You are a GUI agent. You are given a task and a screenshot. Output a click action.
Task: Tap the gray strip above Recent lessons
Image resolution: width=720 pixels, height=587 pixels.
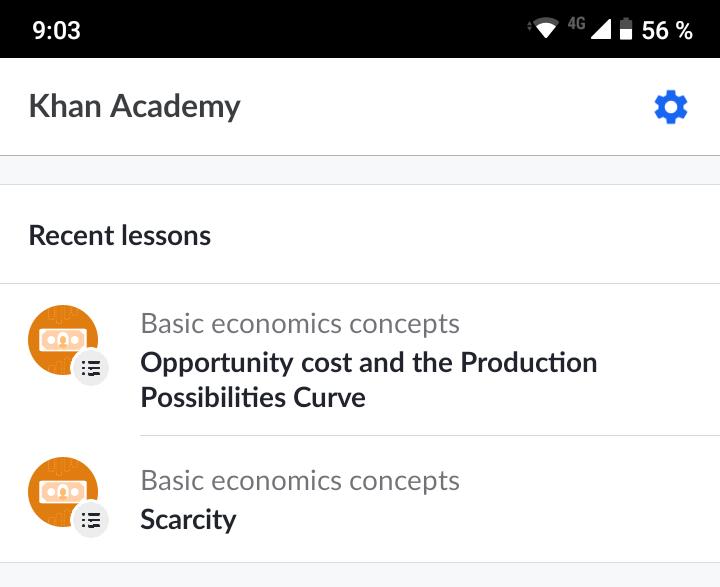click(x=360, y=170)
